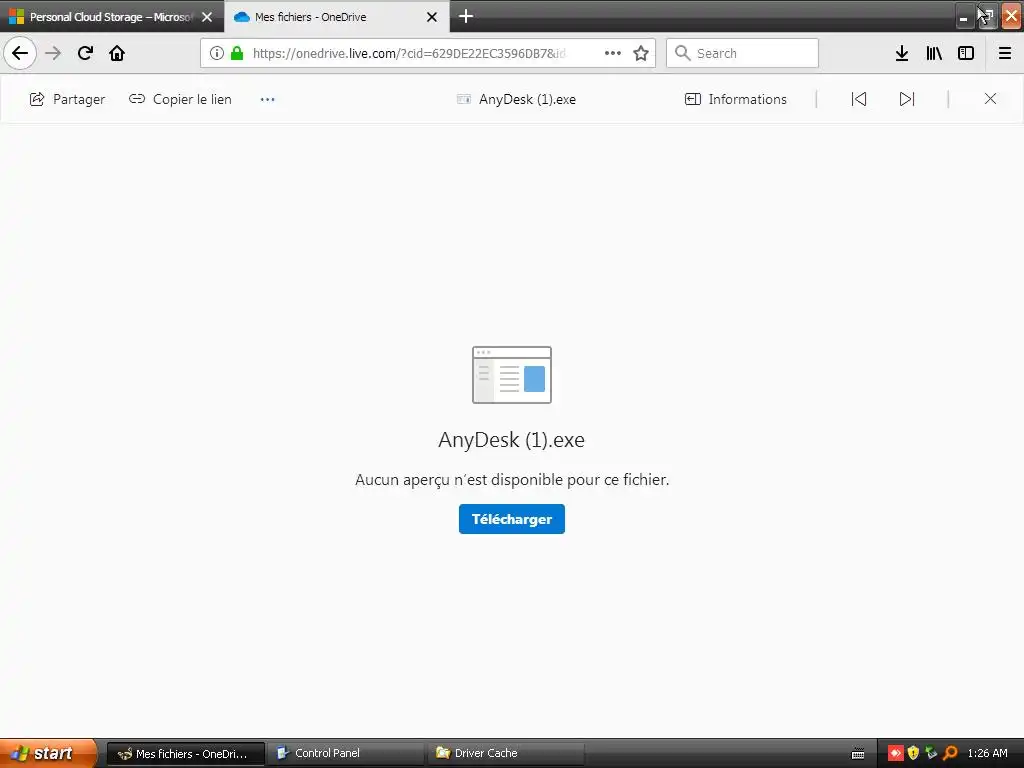Click the yellow security shield tray icon

tap(913, 753)
